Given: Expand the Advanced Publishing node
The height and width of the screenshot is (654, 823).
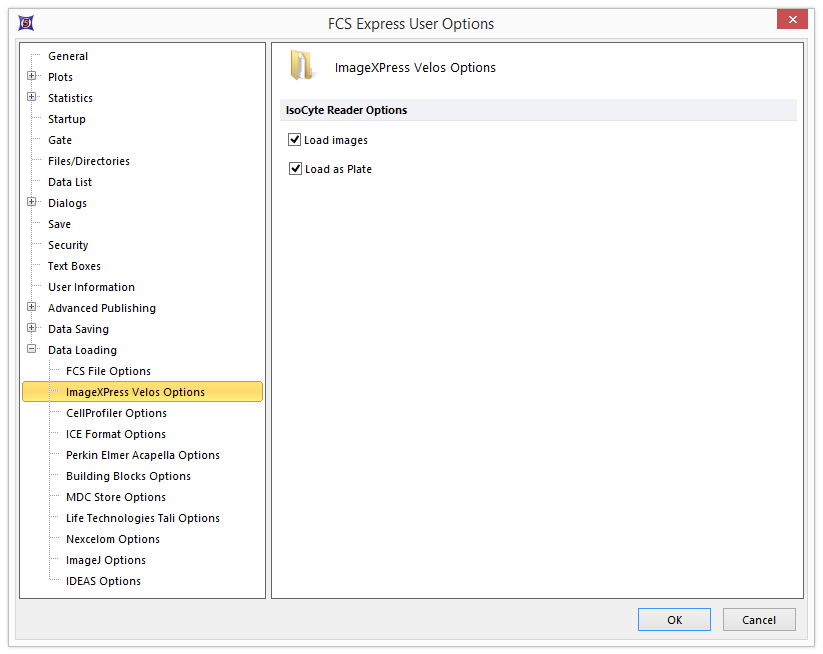Looking at the screenshot, I should click(x=32, y=308).
